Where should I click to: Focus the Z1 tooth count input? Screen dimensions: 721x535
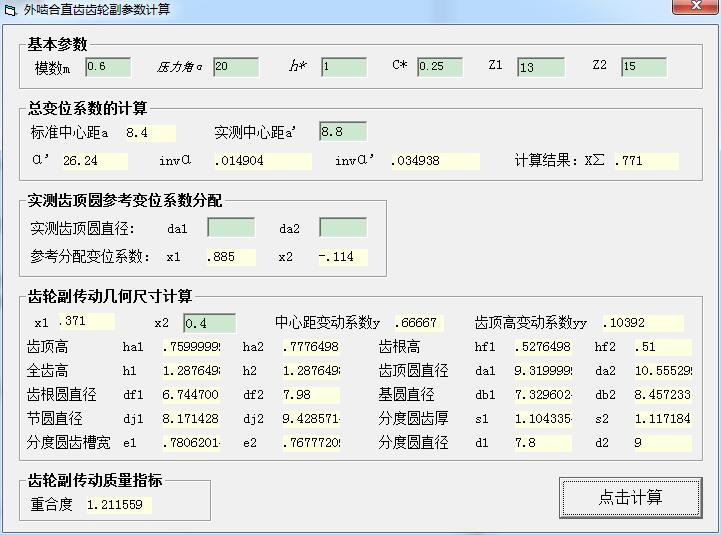541,67
